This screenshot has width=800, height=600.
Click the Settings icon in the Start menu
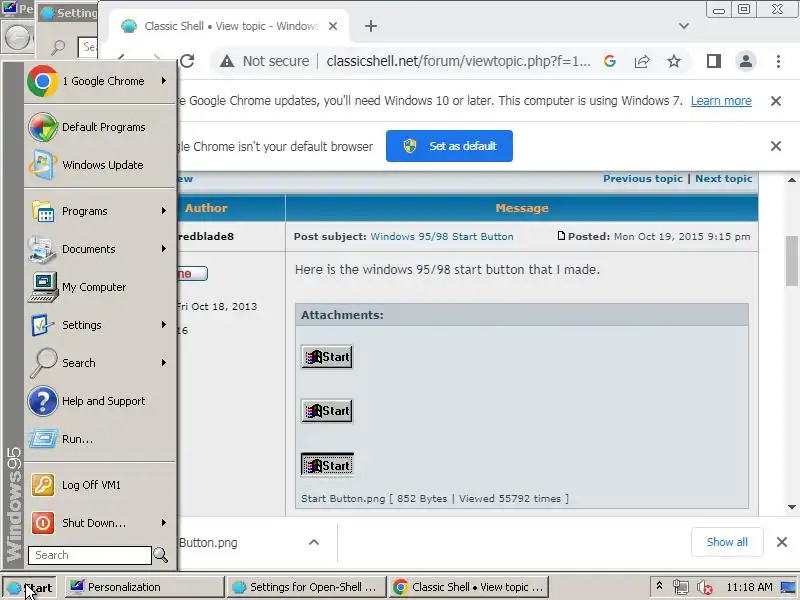point(42,325)
